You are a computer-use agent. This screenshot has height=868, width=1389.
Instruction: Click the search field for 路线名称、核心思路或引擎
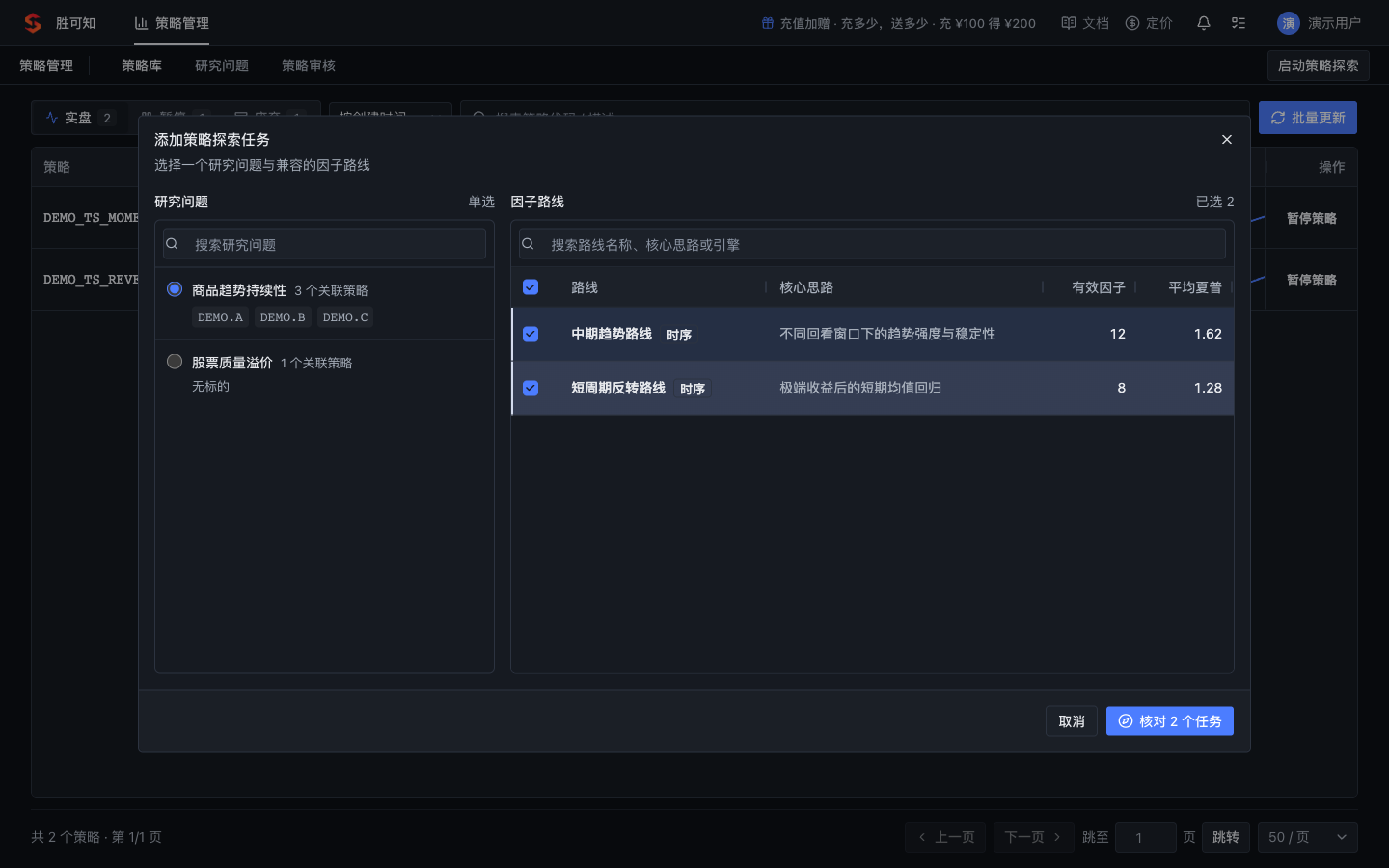(872, 244)
